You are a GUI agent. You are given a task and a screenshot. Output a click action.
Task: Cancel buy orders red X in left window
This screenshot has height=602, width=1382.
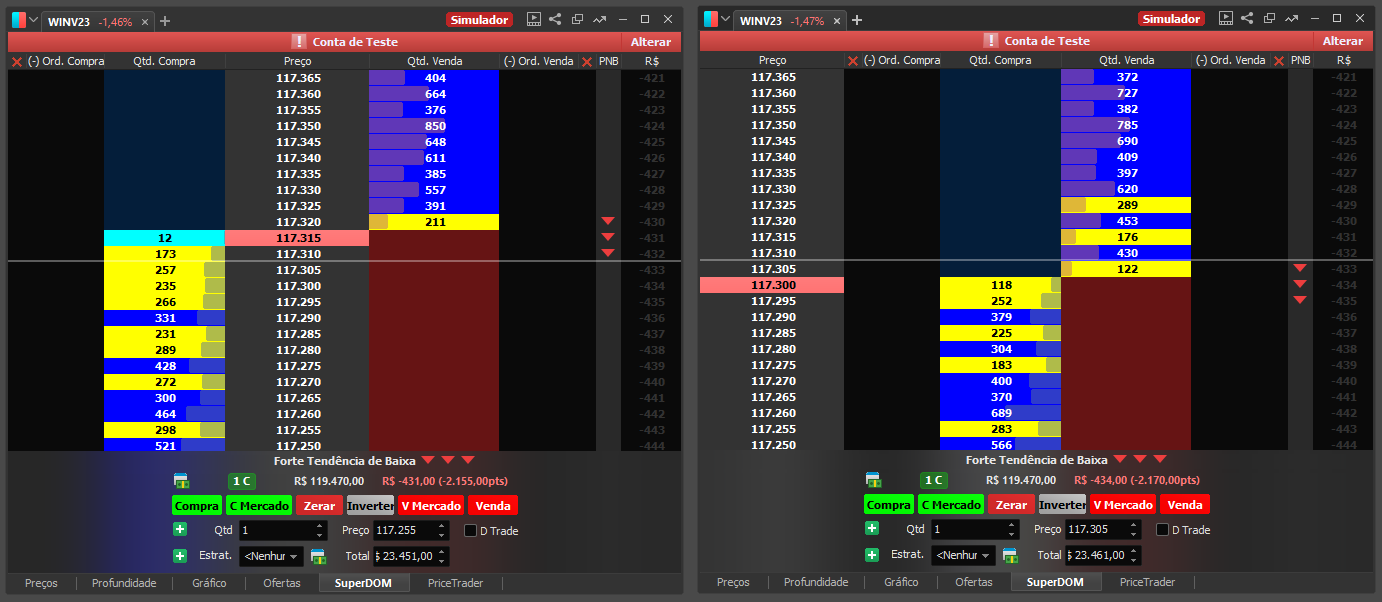[16, 62]
